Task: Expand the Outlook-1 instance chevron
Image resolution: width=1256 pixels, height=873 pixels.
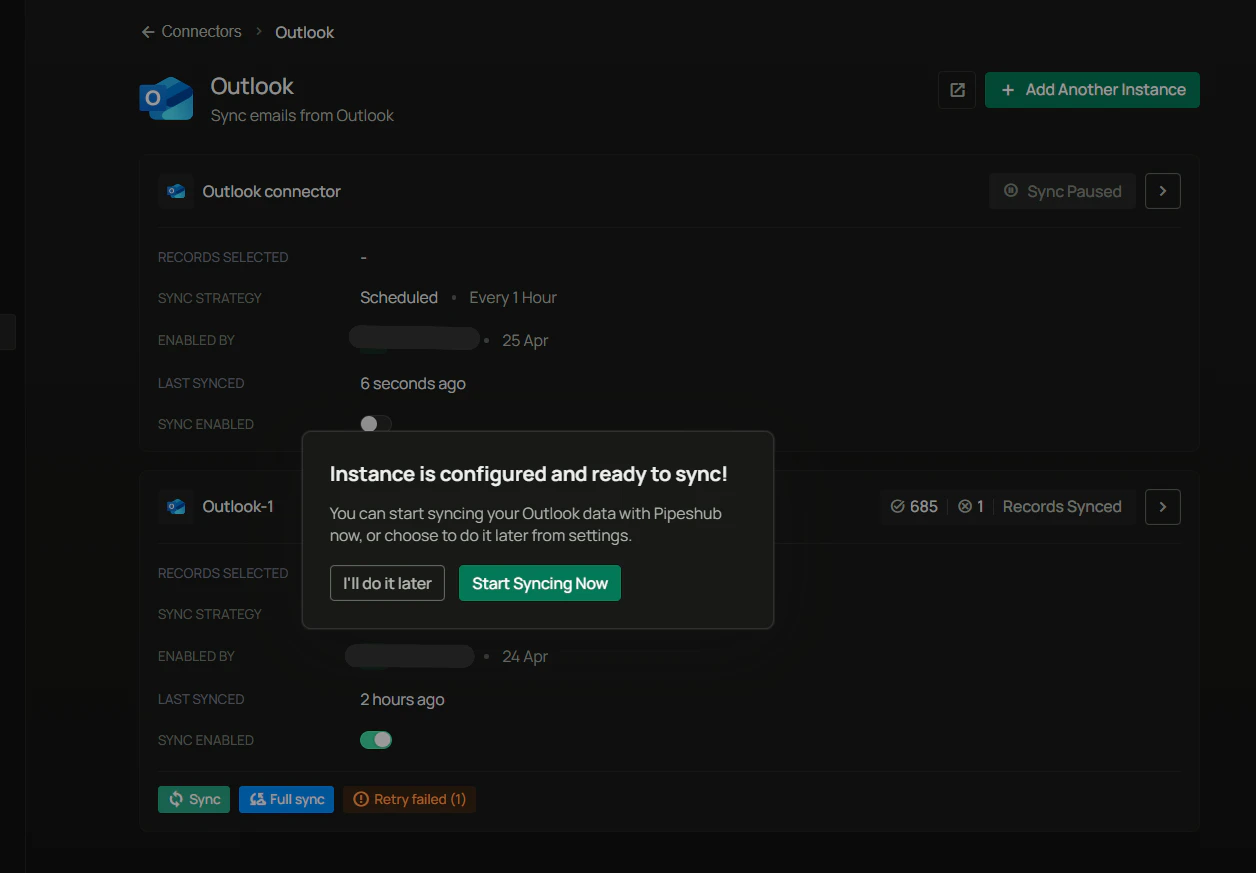Action: 1163,507
